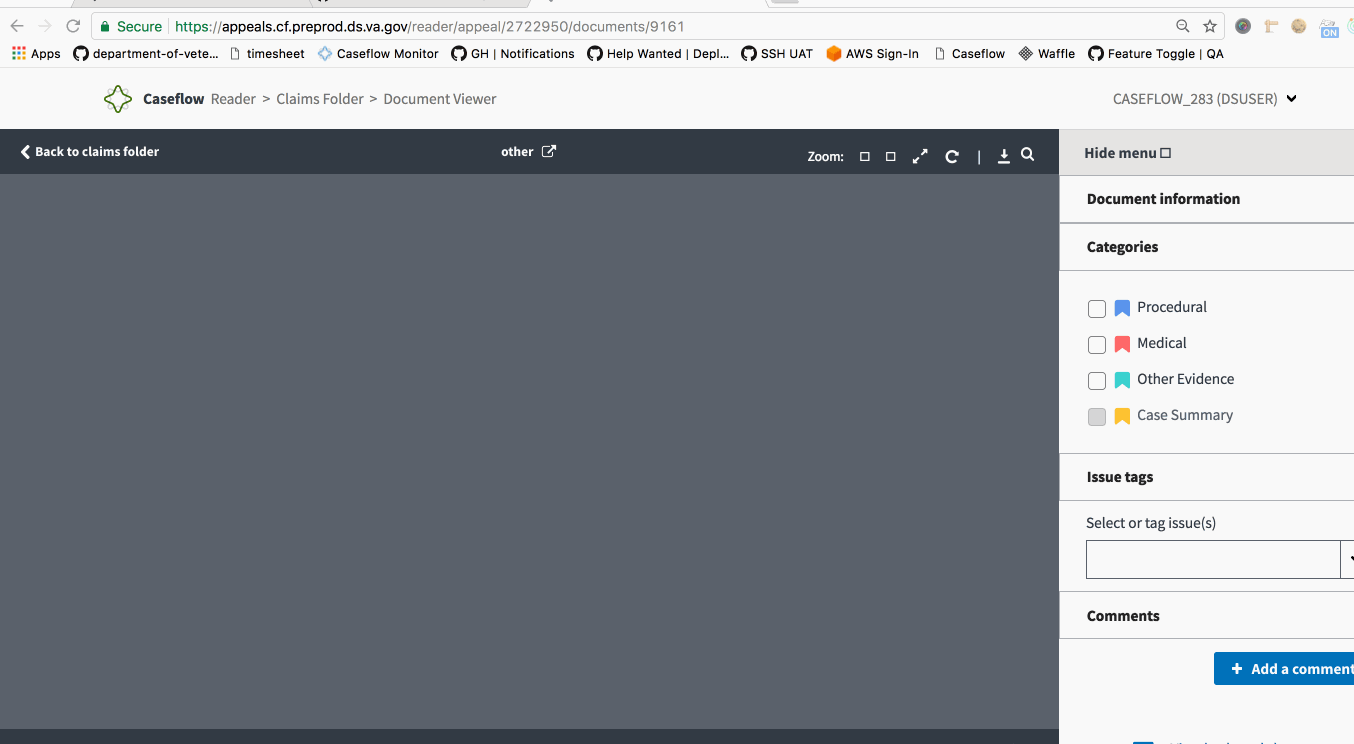
Task: Click the Caseflow logo icon
Action: 118,99
